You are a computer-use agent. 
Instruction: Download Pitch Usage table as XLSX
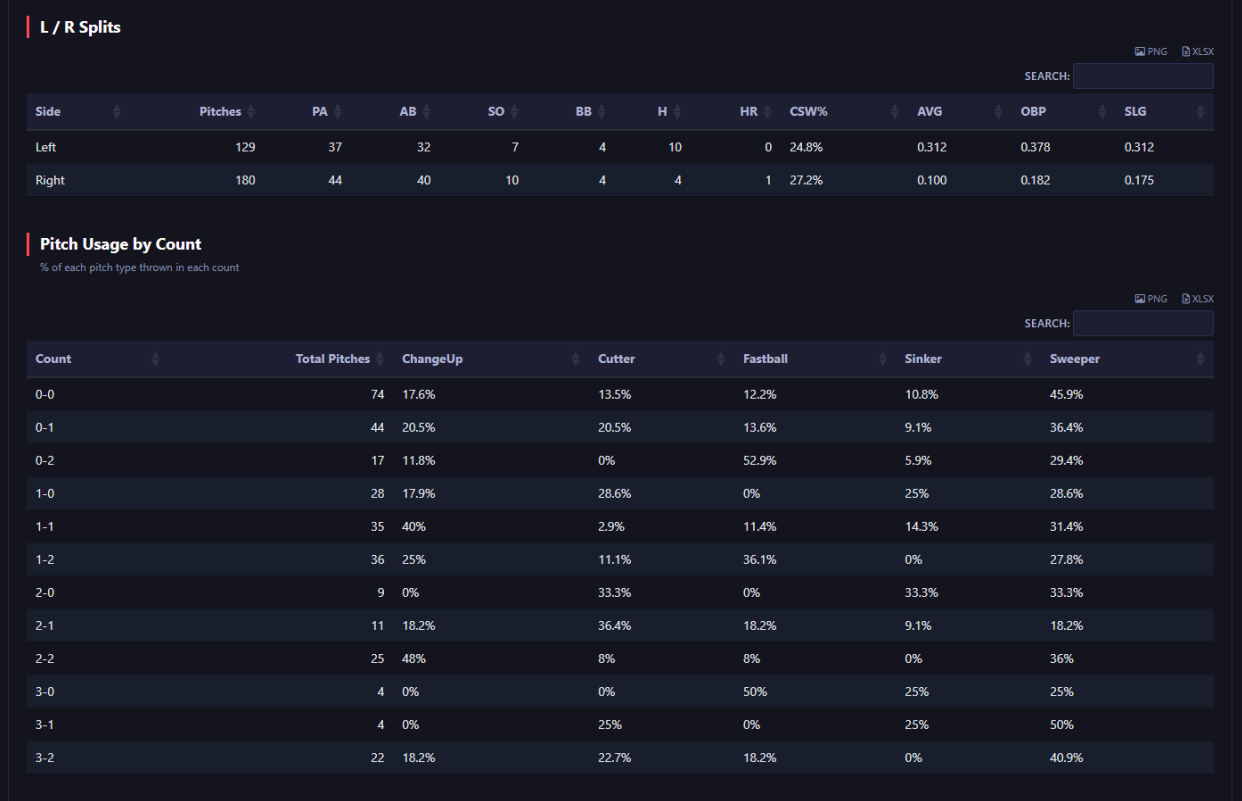pos(1197,299)
